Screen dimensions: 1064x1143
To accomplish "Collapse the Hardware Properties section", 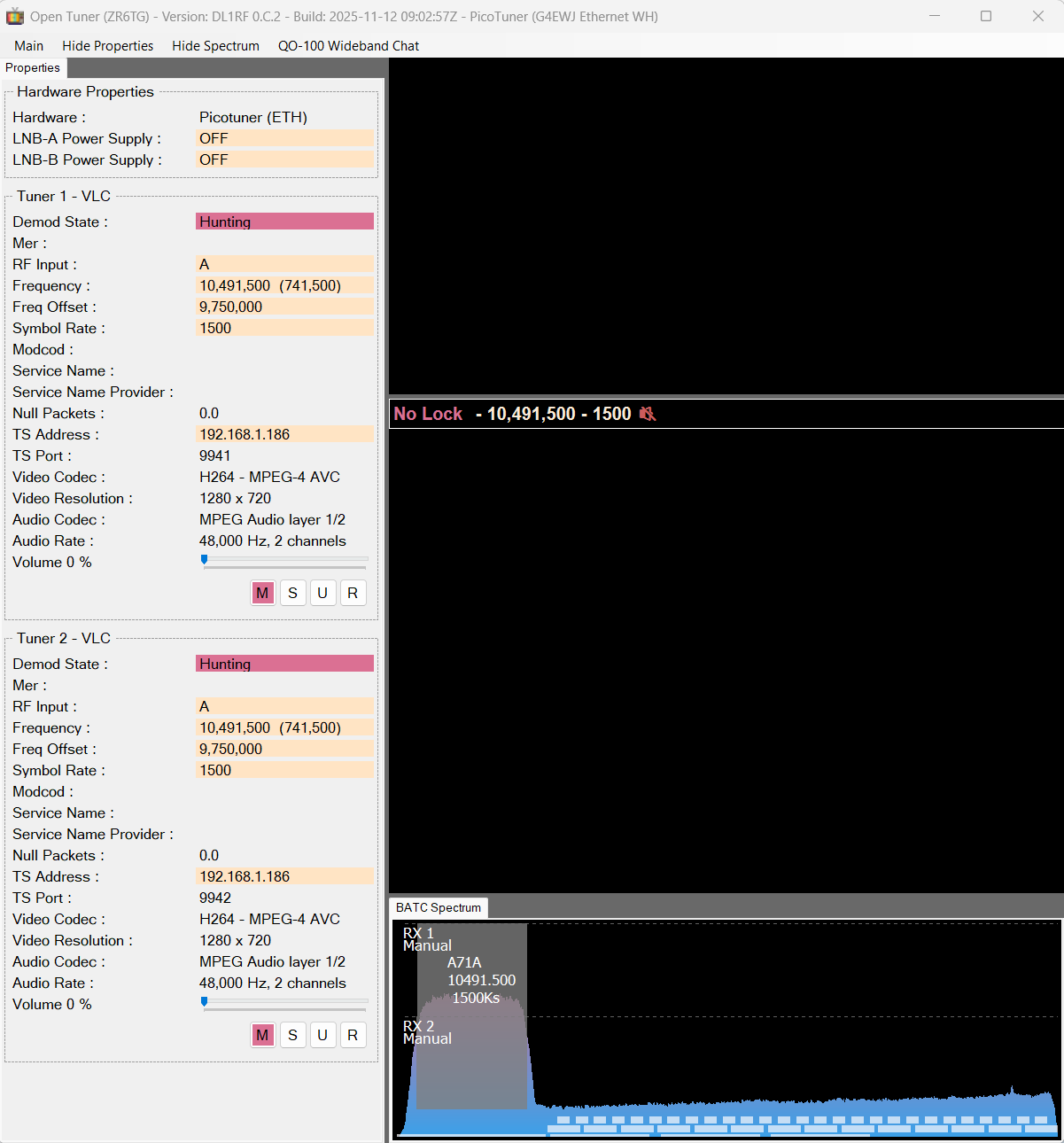I will coord(82,91).
